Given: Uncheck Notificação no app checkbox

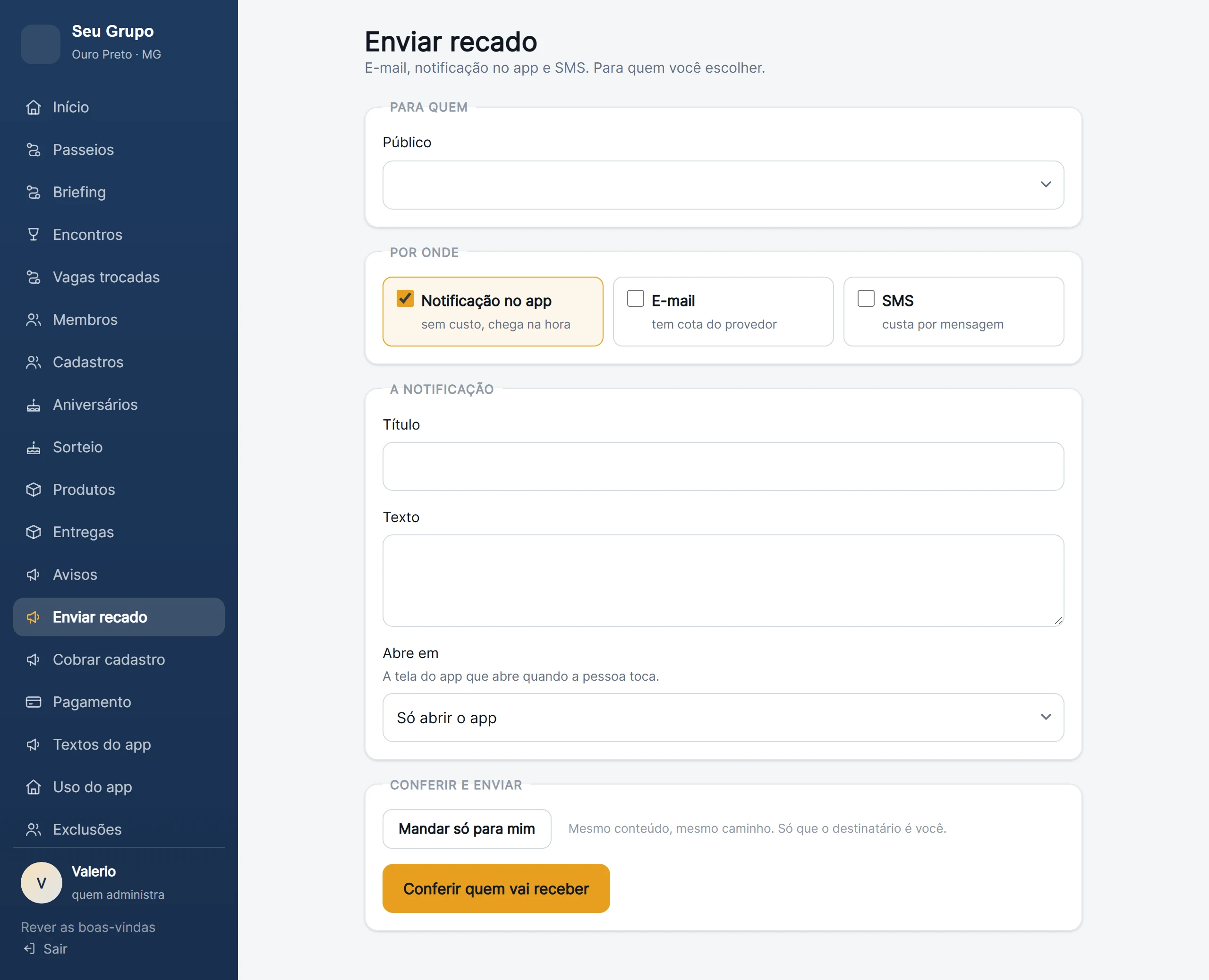Looking at the screenshot, I should click(405, 298).
